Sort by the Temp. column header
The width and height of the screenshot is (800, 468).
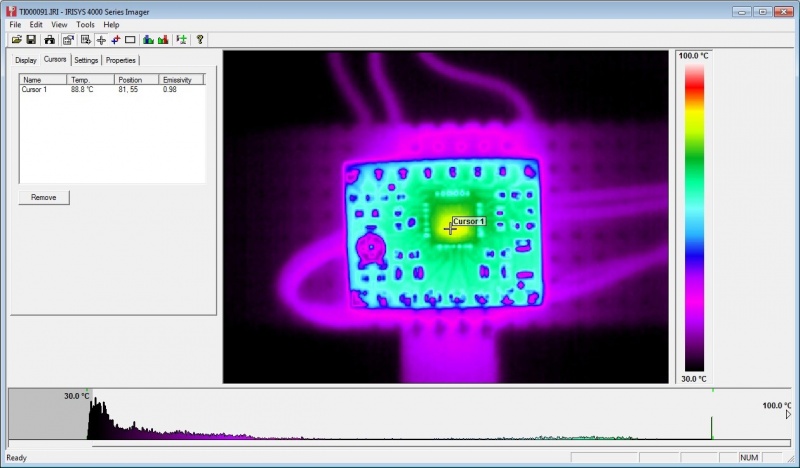[90, 80]
